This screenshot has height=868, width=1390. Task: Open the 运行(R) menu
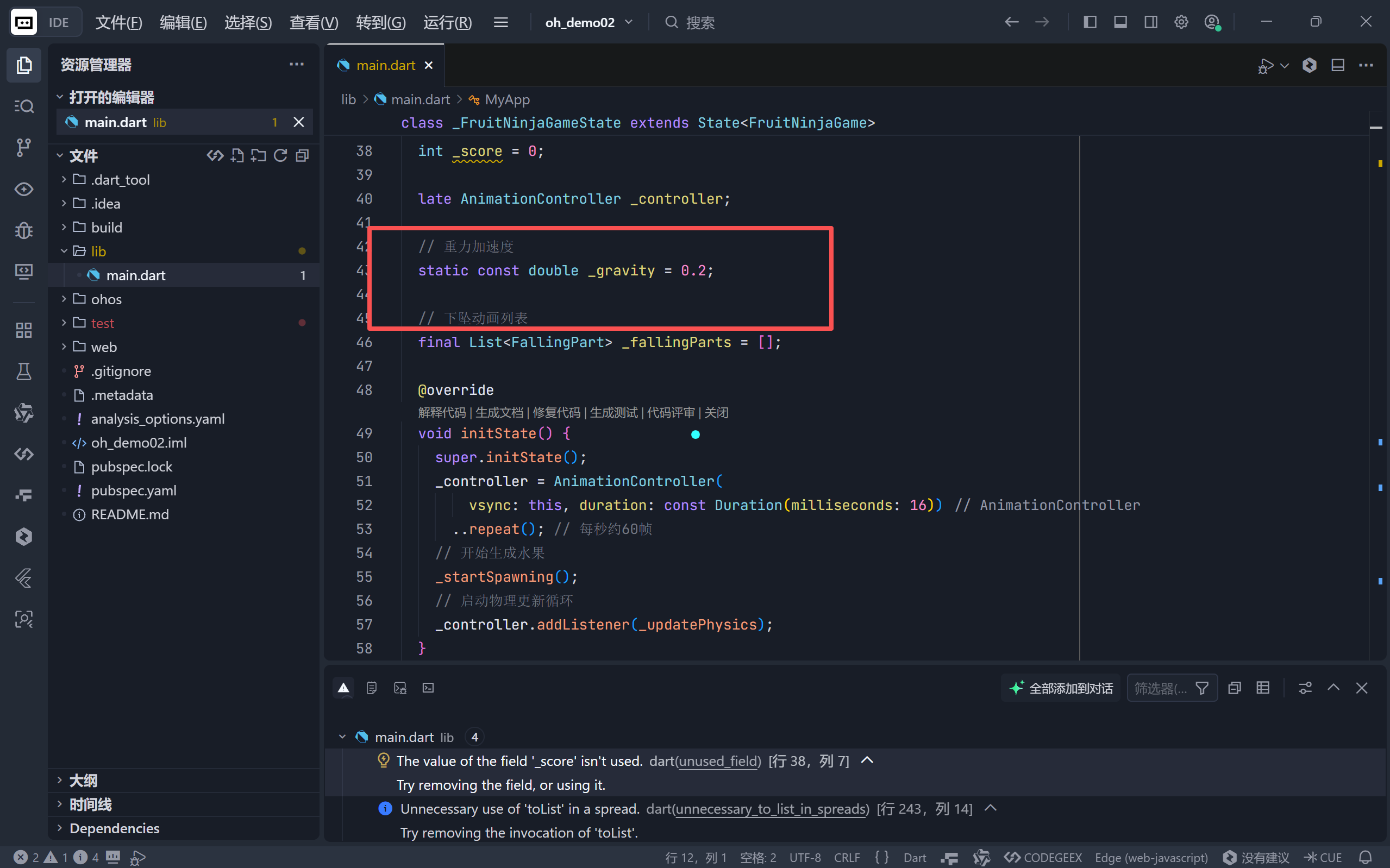pos(447,22)
